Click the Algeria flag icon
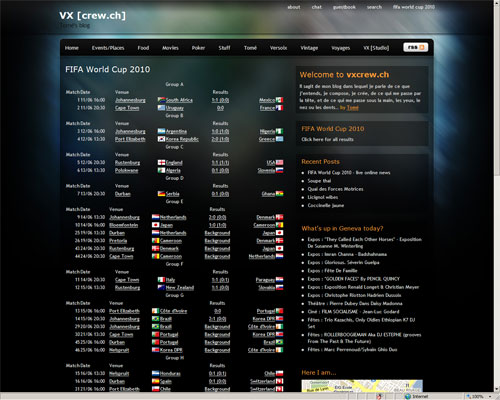This screenshot has width=500, height=400. [x=161, y=170]
